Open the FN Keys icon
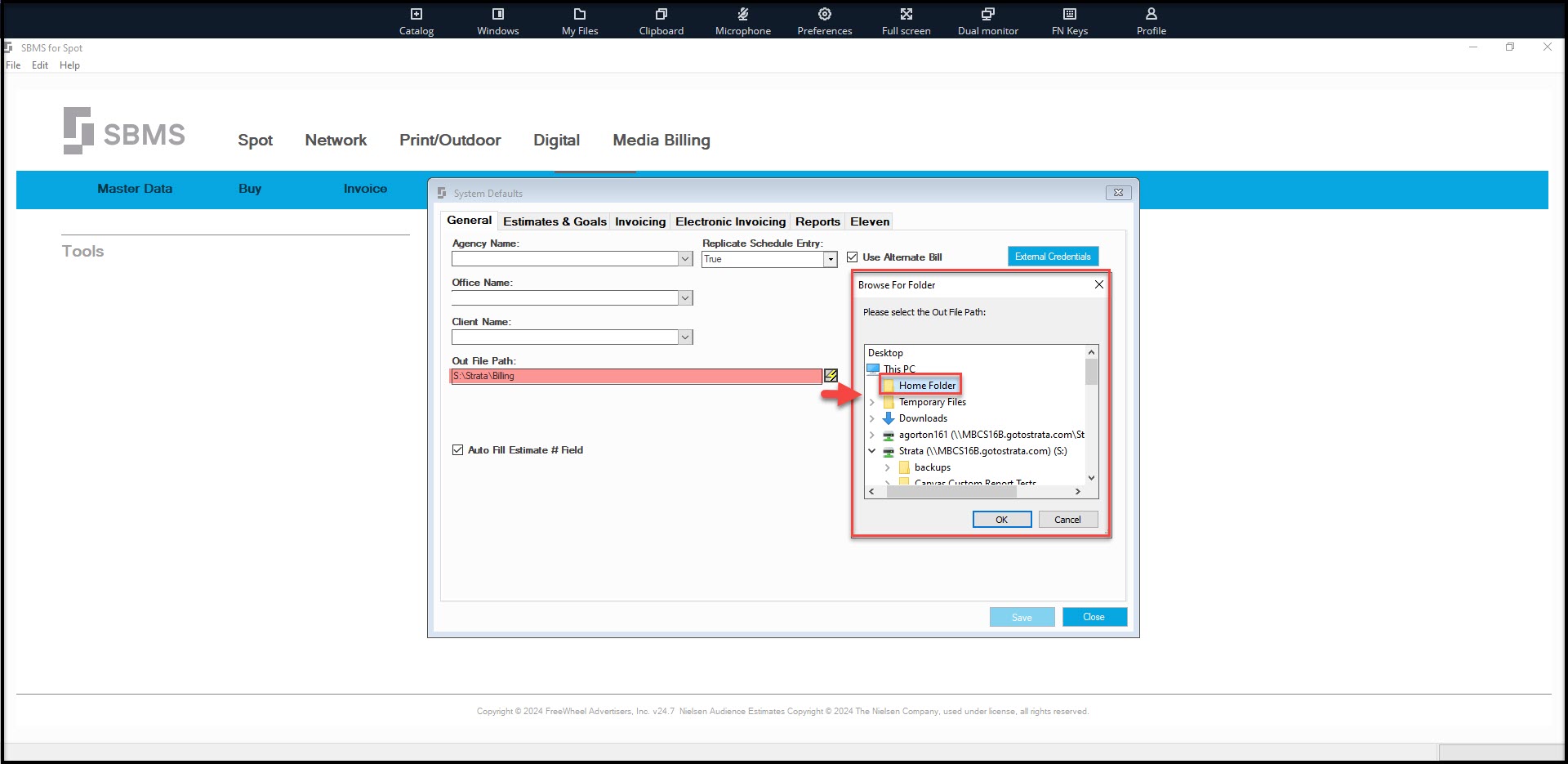This screenshot has width=1568, height=764. point(1070,14)
